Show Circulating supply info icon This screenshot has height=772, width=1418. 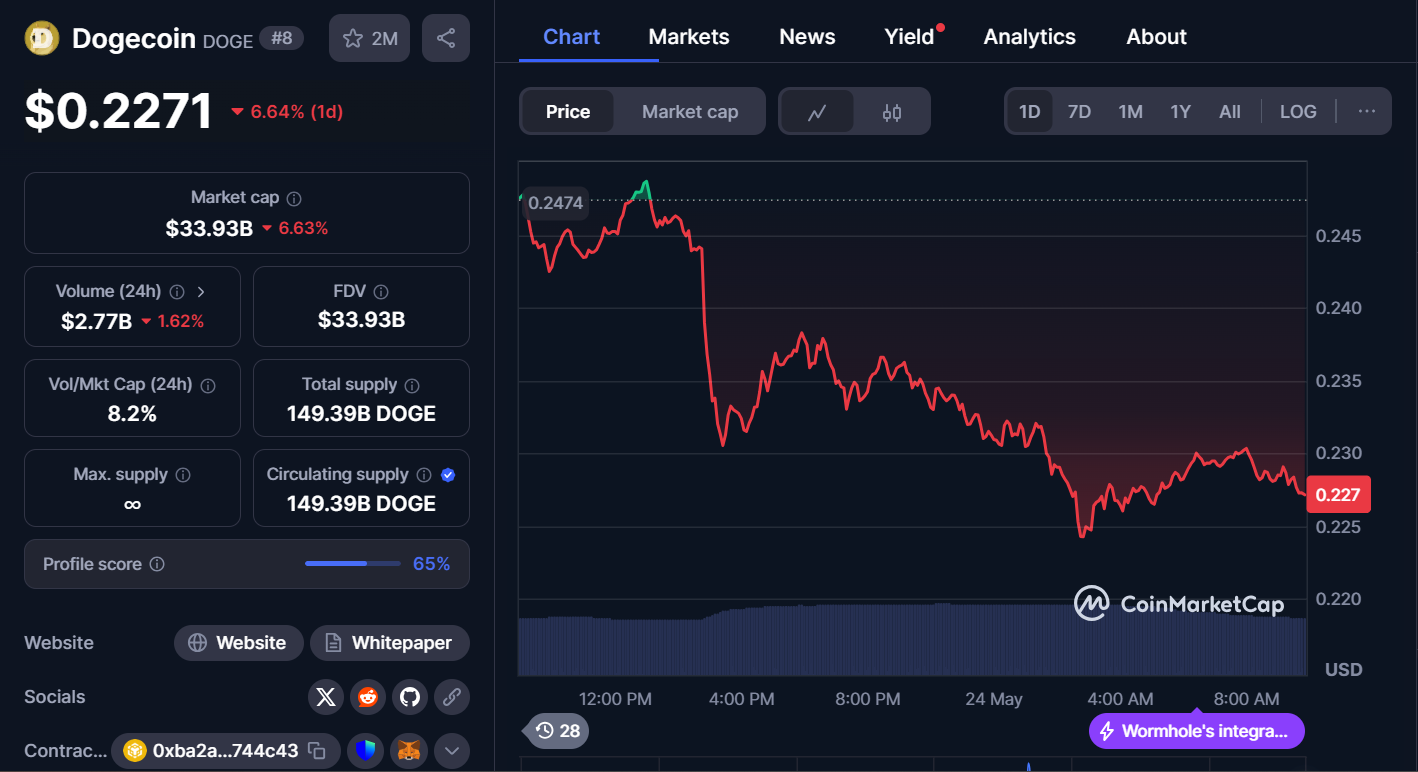pos(424,475)
